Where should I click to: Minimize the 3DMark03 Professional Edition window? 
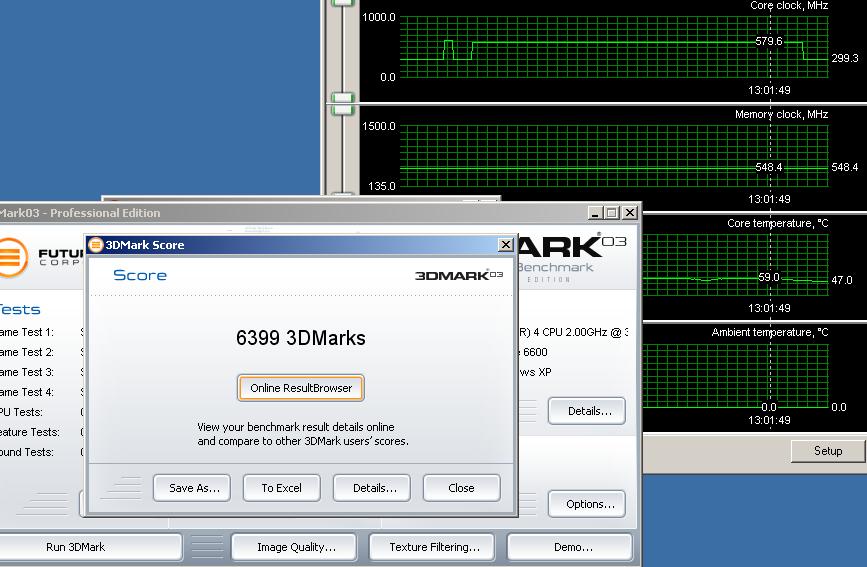[x=595, y=213]
